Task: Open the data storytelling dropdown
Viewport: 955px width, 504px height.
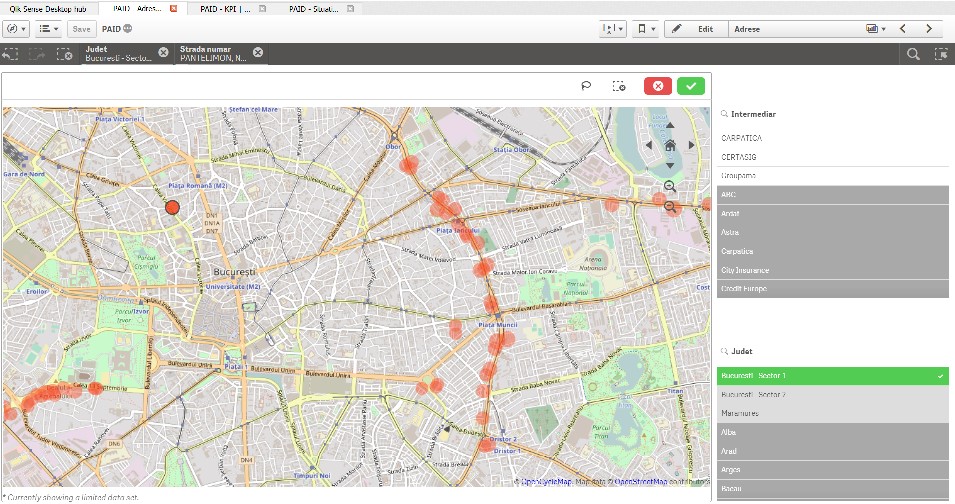Action: click(x=612, y=29)
